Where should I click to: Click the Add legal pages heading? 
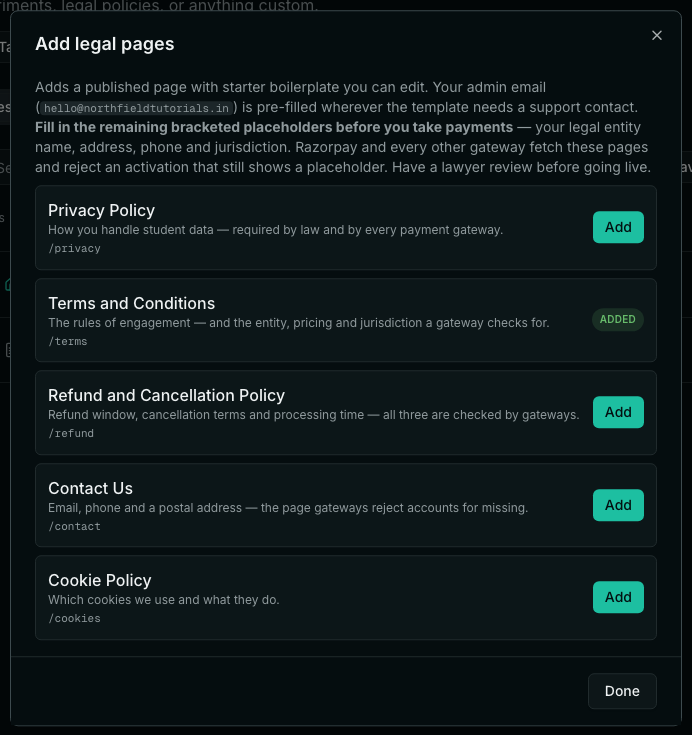tap(105, 44)
